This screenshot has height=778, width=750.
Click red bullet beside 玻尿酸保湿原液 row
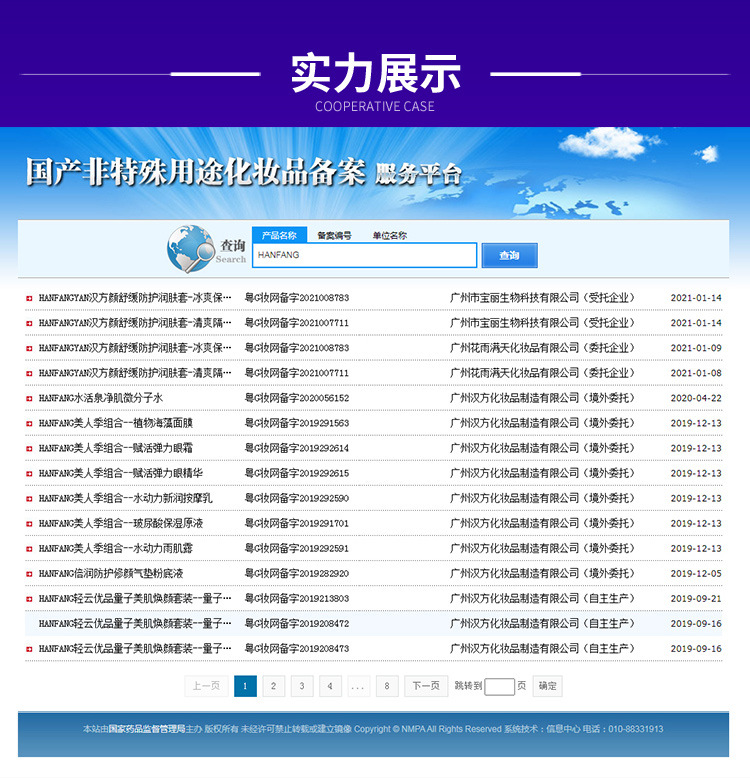tap(29, 524)
